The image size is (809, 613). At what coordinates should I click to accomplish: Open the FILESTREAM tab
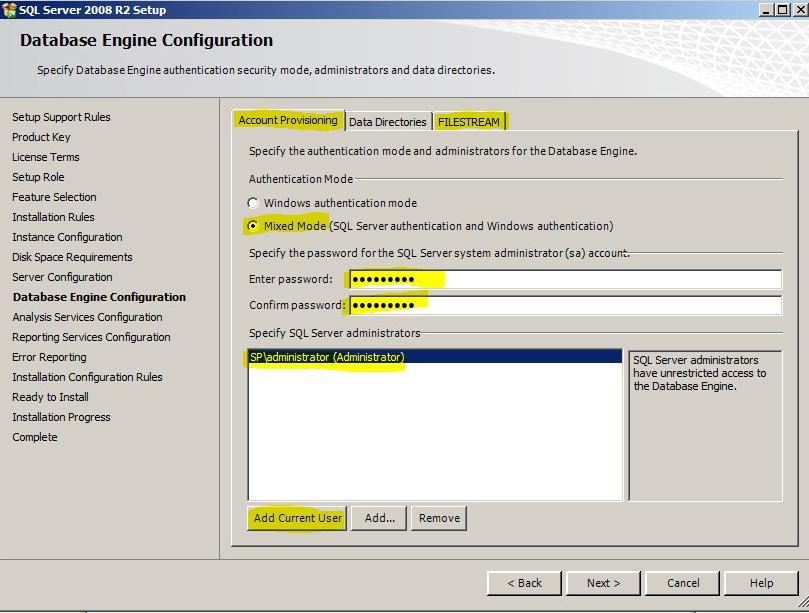(x=468, y=122)
